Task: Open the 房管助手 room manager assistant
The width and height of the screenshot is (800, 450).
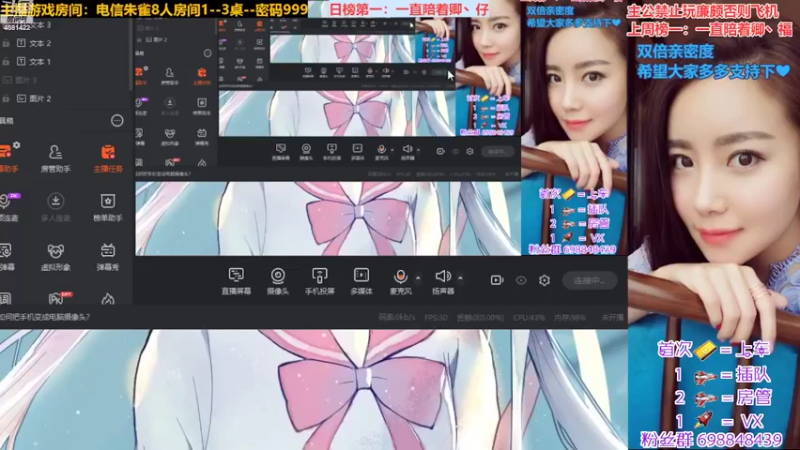Action: 55,158
